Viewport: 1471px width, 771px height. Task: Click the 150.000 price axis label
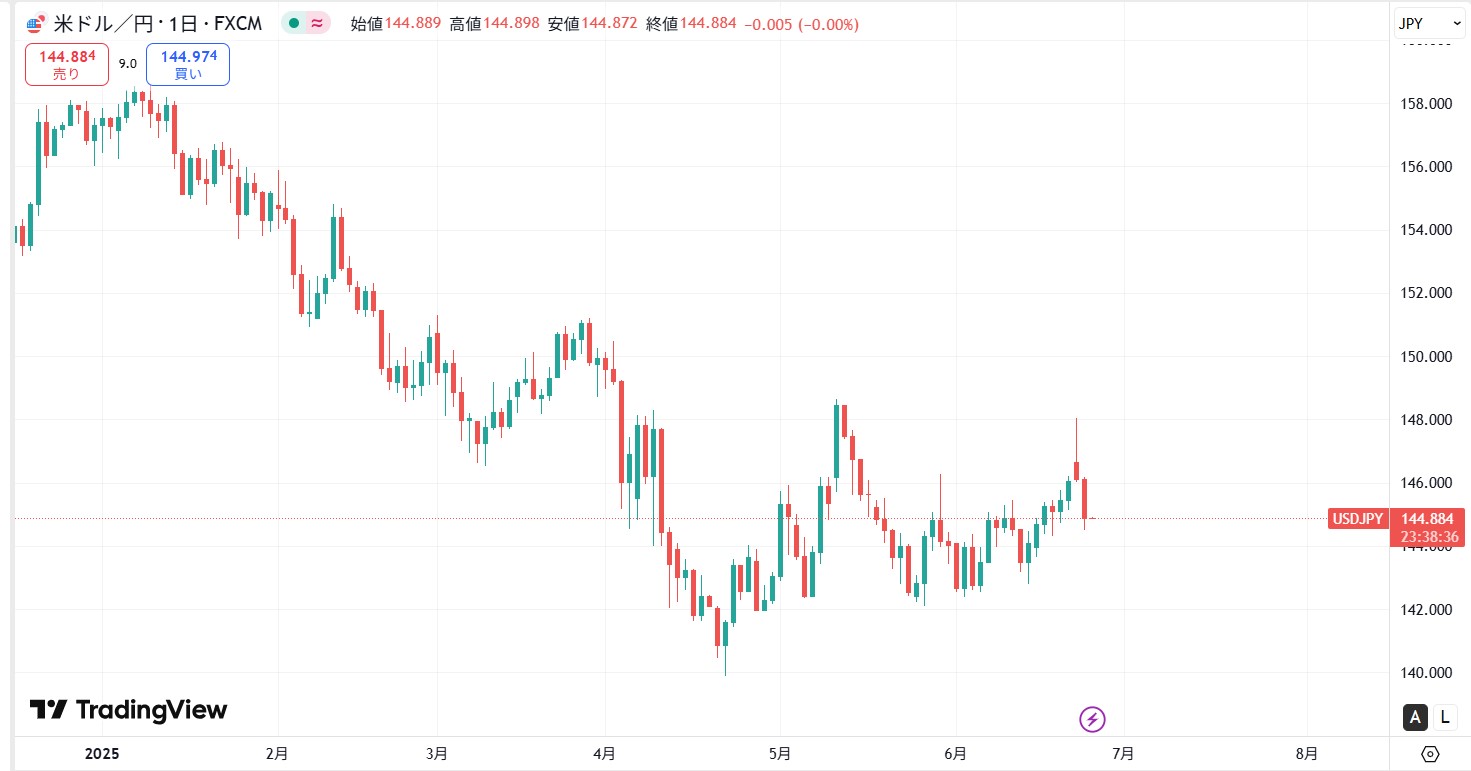pyautogui.click(x=1426, y=357)
